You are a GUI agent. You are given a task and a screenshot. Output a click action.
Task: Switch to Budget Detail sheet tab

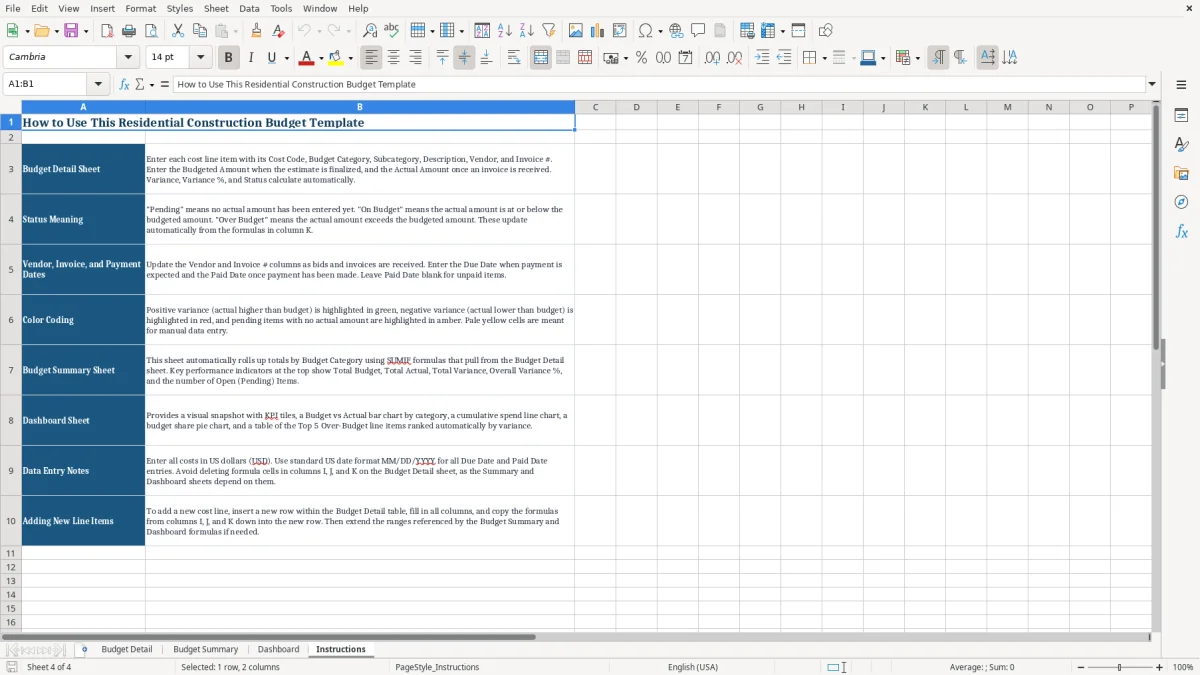pos(127,649)
